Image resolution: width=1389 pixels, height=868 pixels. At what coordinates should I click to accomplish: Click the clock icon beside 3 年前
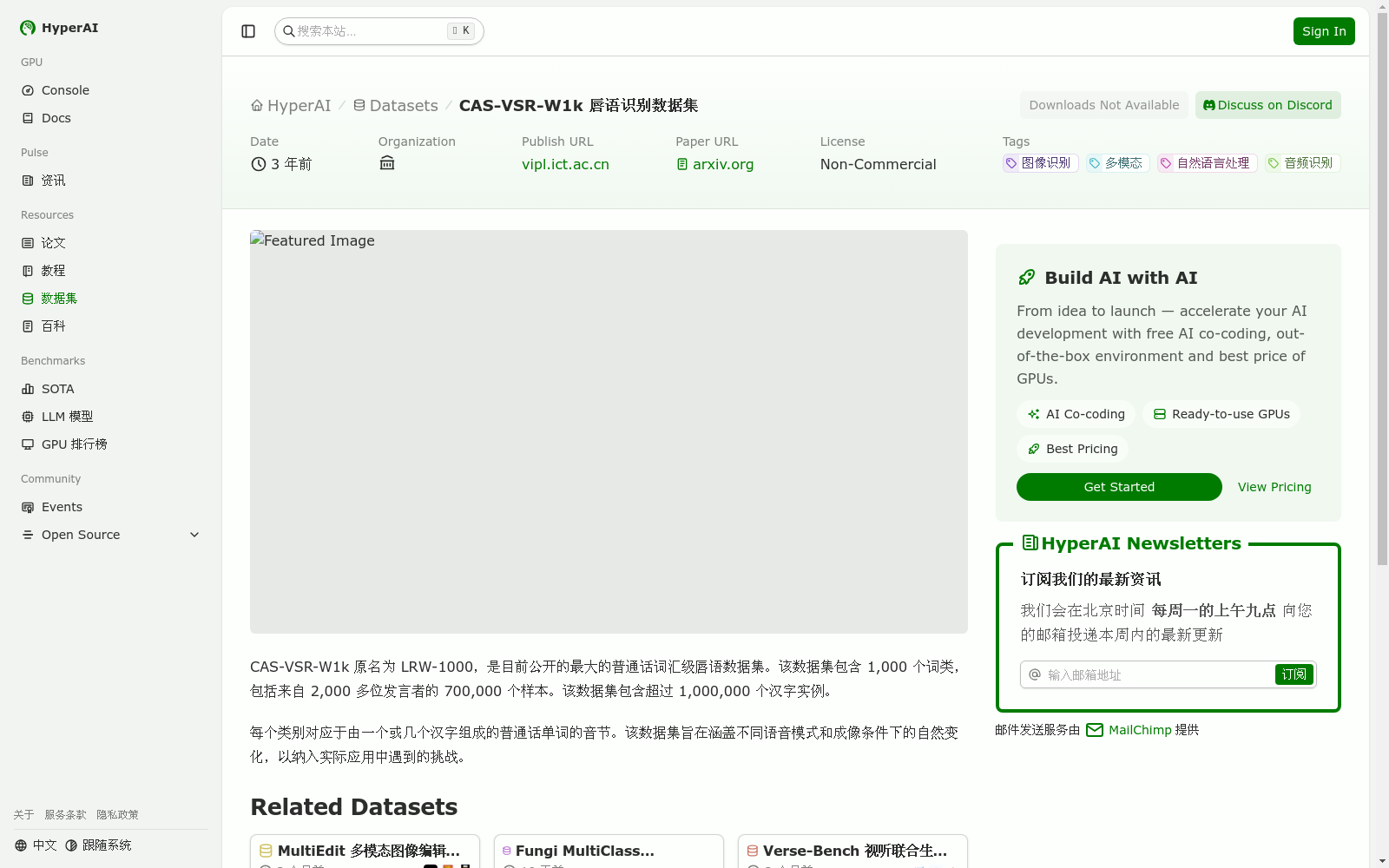259,164
